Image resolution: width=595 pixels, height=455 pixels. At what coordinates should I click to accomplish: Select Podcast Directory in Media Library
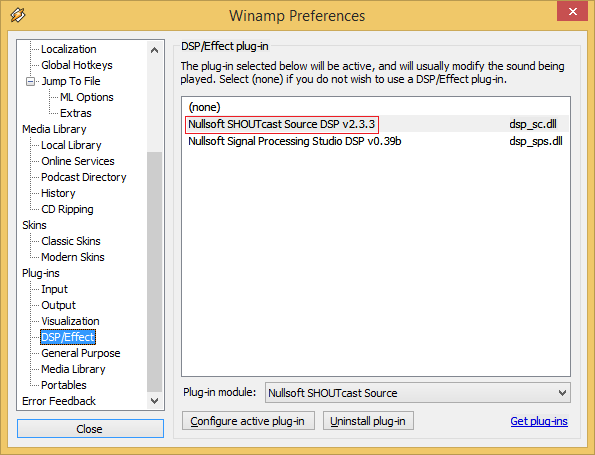point(83,177)
